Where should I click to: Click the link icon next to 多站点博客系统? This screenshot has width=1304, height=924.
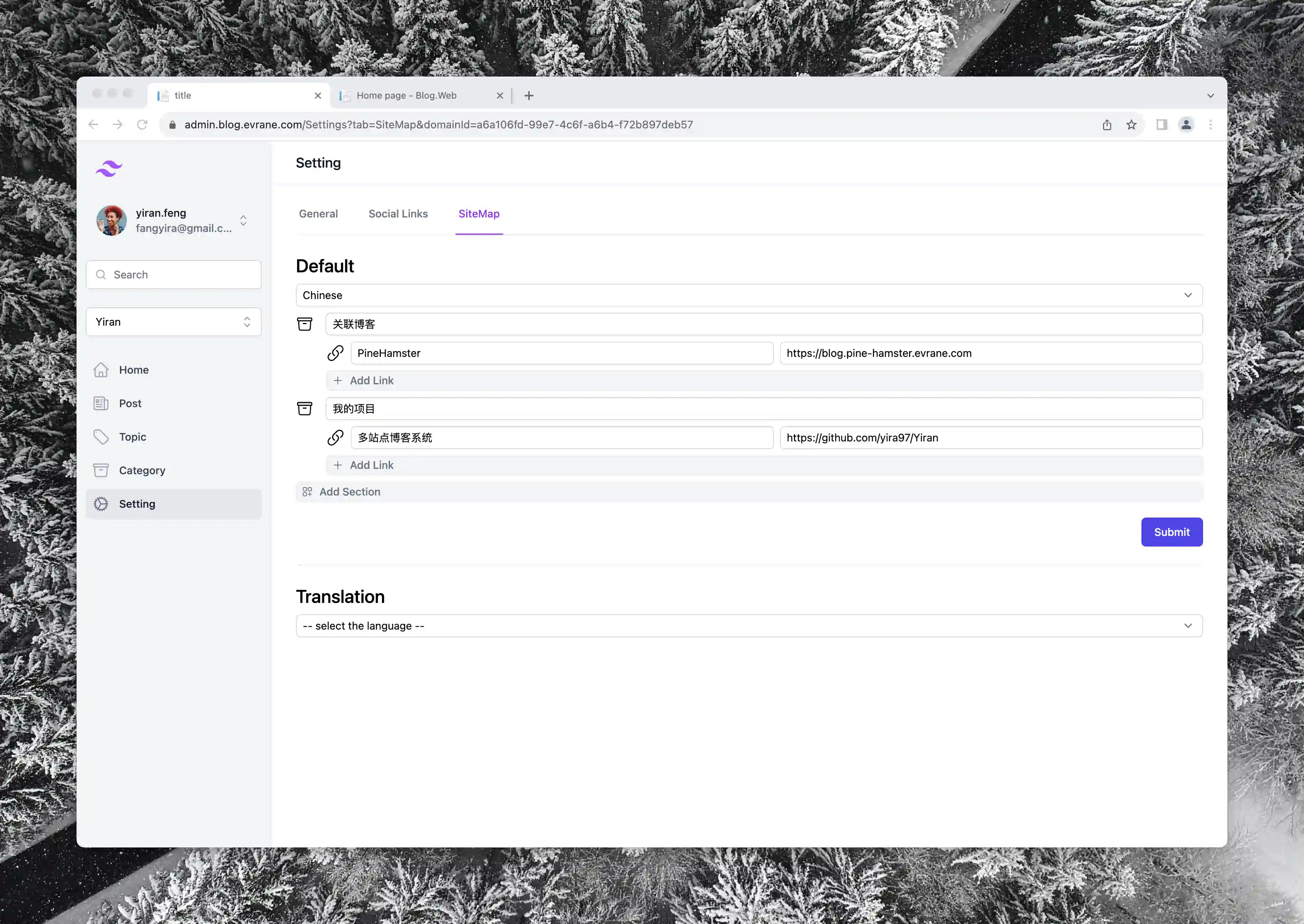coord(335,438)
